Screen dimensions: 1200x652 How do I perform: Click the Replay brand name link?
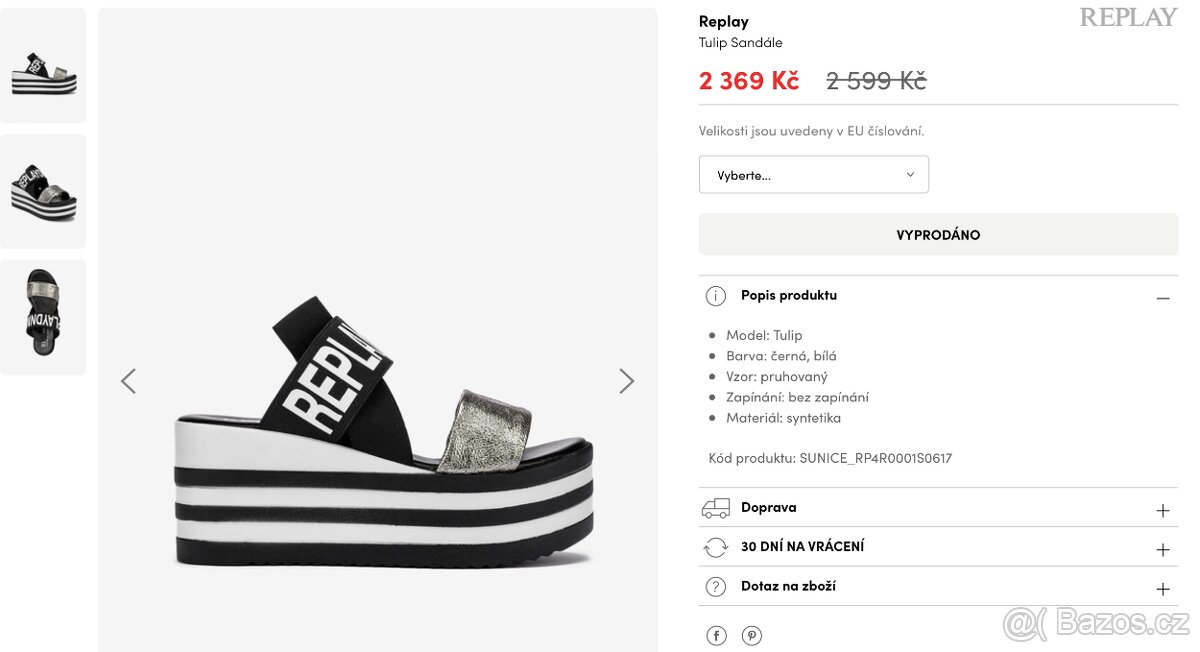[723, 21]
